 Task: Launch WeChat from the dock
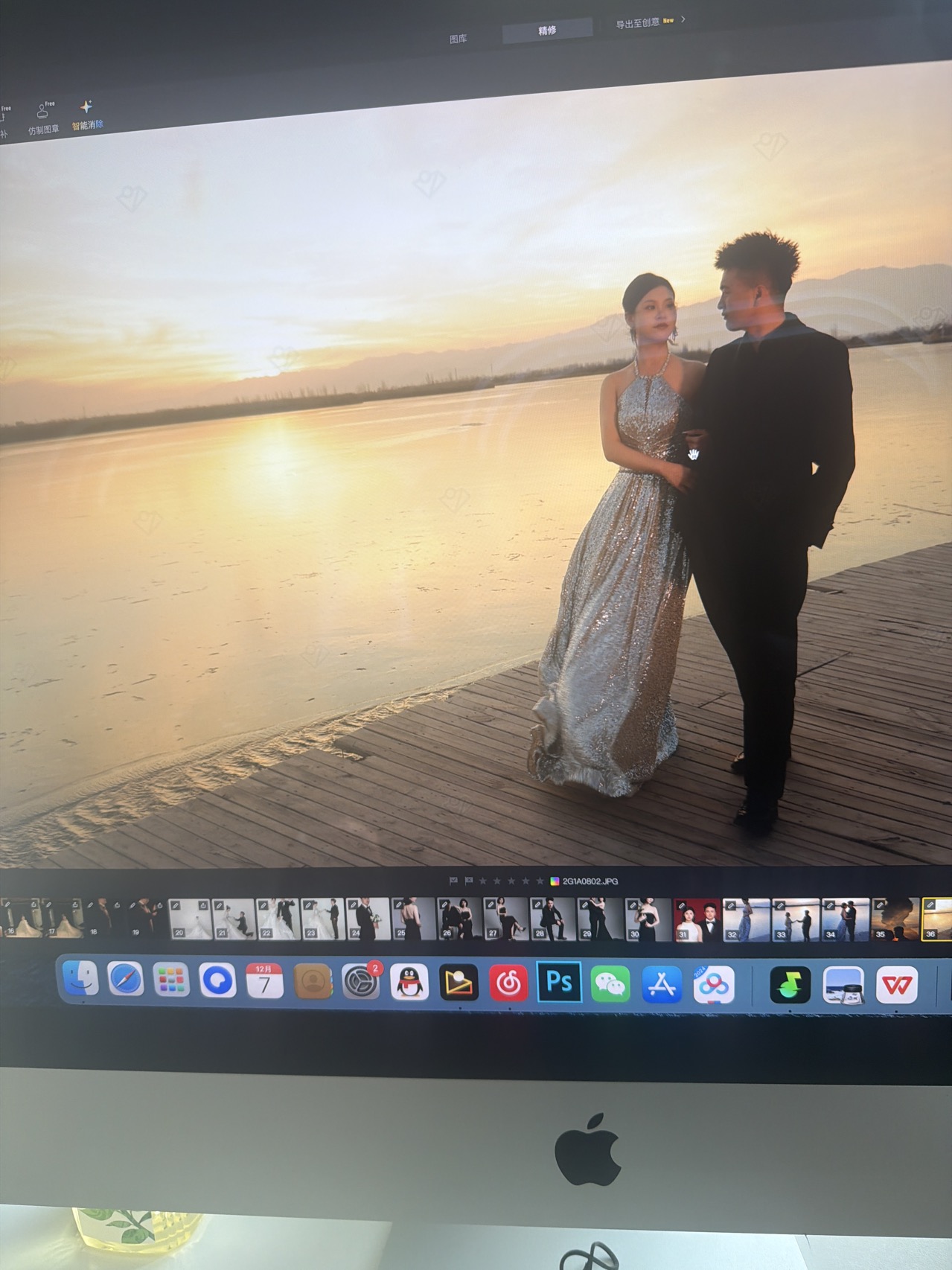pos(610,983)
